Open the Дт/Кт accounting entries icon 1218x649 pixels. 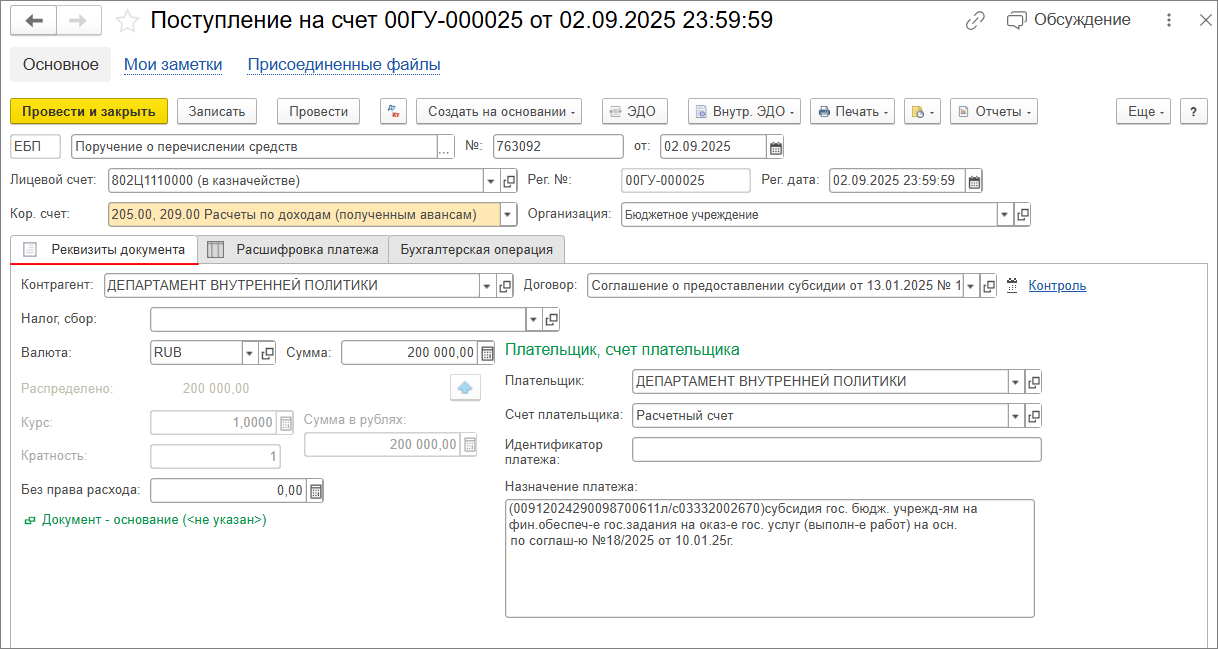click(393, 112)
